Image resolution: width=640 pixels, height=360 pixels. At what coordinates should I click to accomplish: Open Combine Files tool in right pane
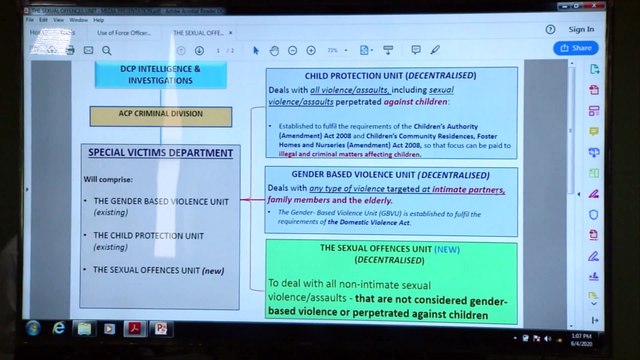click(594, 152)
